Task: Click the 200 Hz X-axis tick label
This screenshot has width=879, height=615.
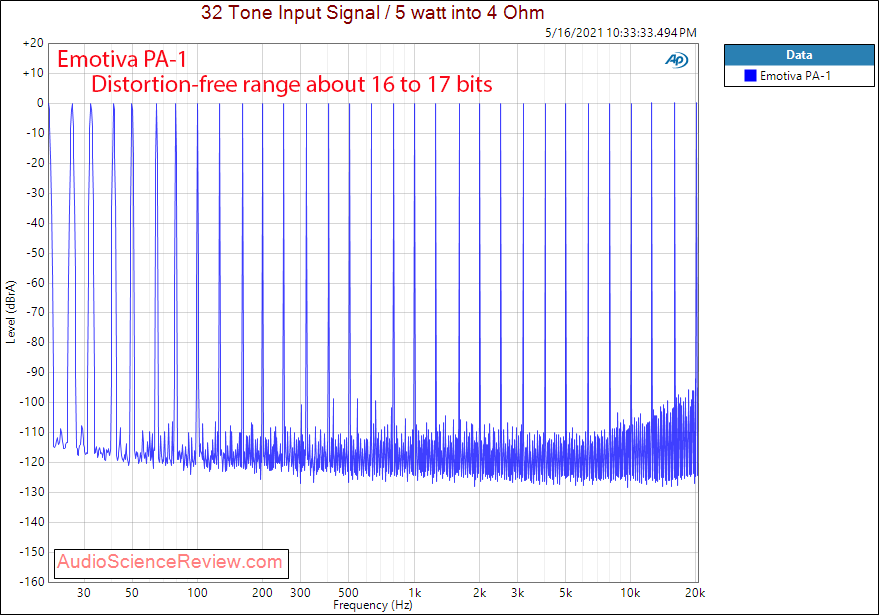Action: tap(262, 593)
